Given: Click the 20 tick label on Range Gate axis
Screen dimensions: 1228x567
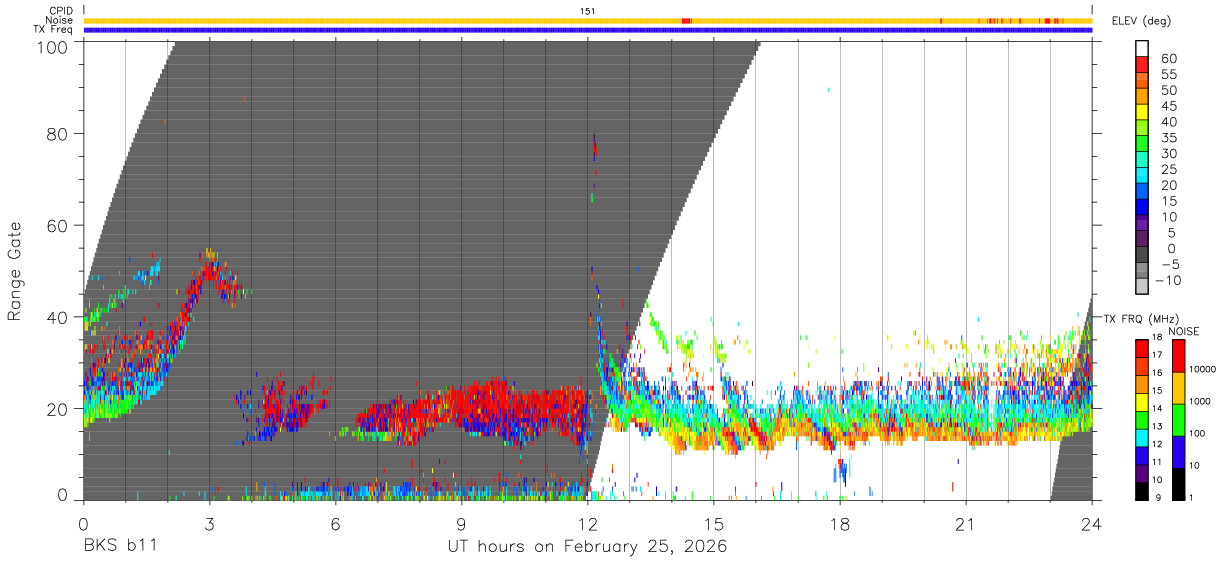Looking at the screenshot, I should tap(57, 409).
